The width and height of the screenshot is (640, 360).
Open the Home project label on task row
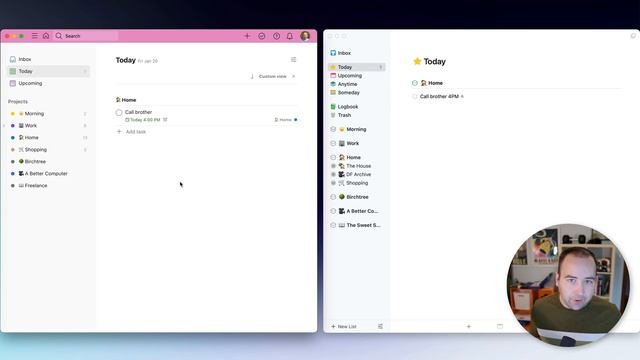[x=285, y=120]
